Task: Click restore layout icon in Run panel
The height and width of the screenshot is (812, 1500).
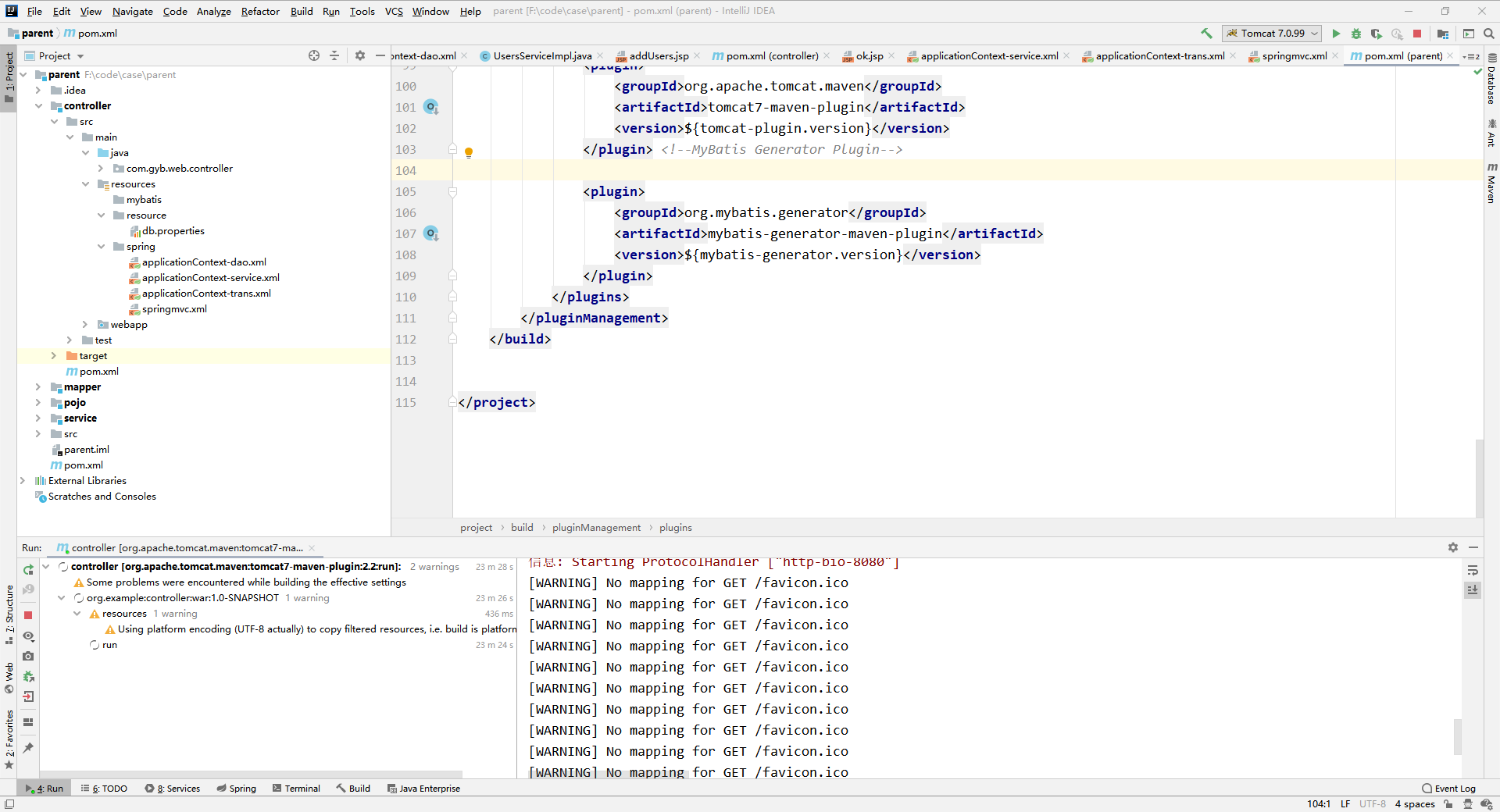Action: 28,722
